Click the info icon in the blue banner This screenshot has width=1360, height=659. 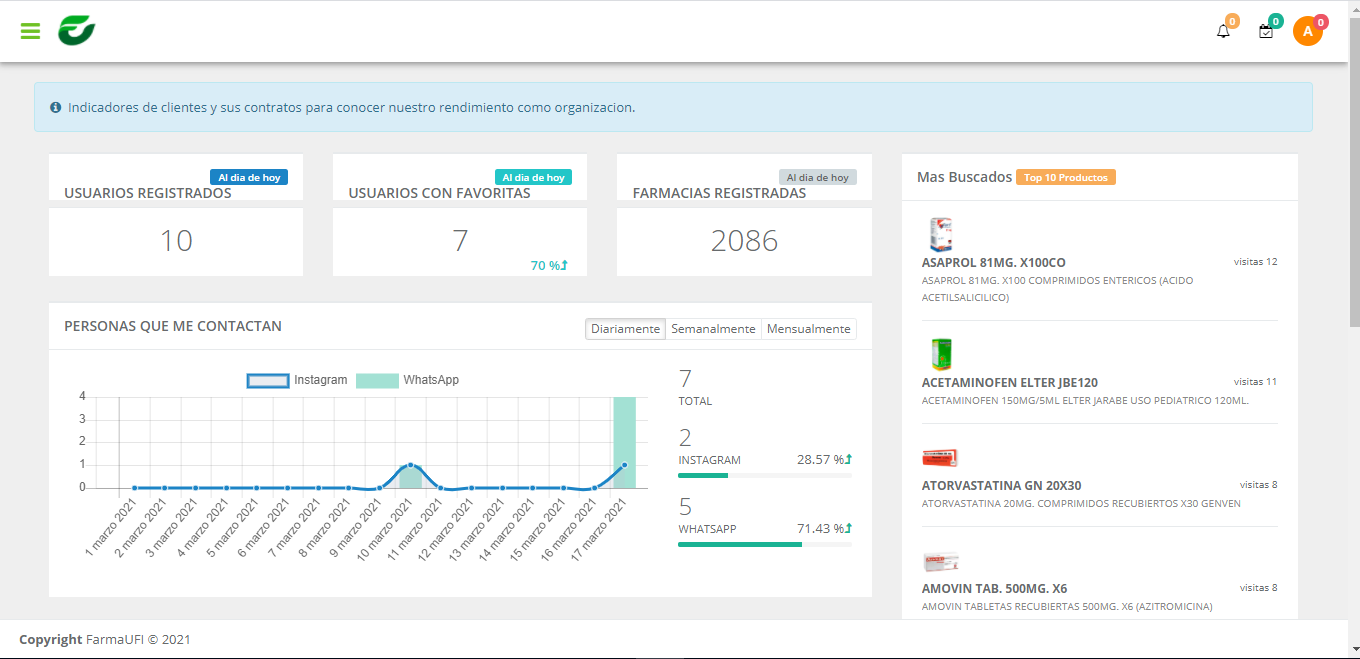[x=56, y=107]
